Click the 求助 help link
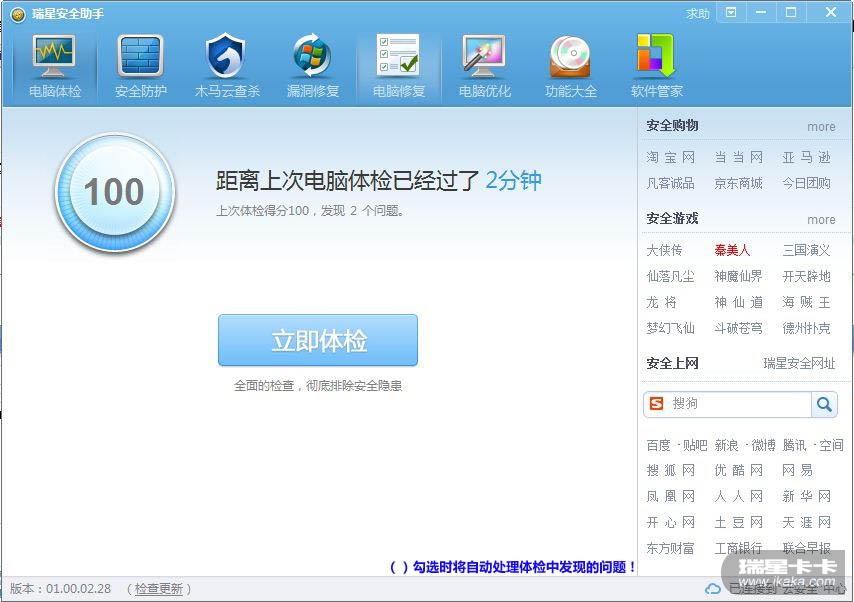The image size is (854, 602). (698, 14)
